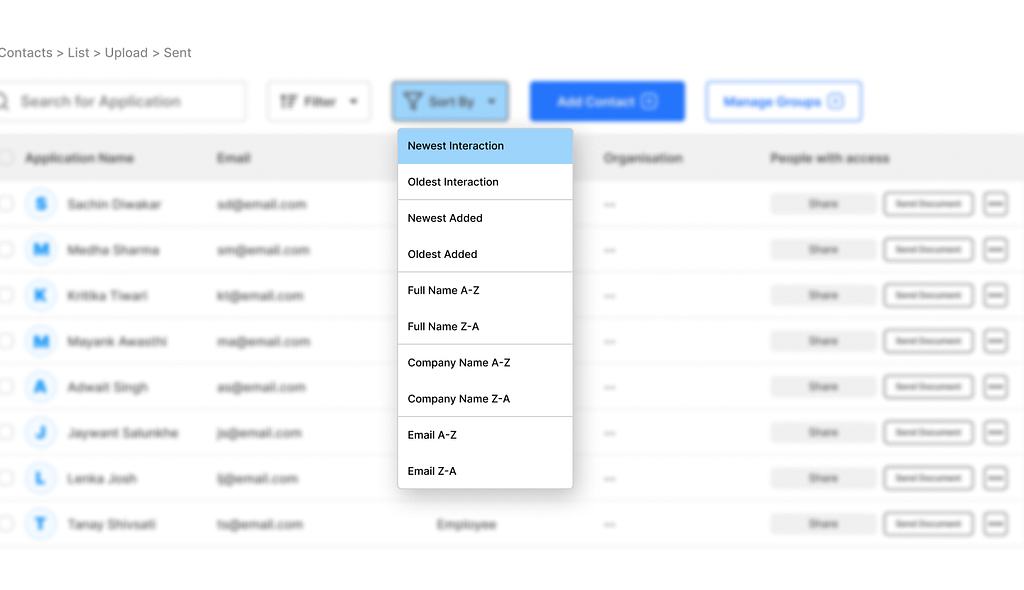
Task: Click Share on Mayank Awasthi's row
Action: (x=822, y=340)
